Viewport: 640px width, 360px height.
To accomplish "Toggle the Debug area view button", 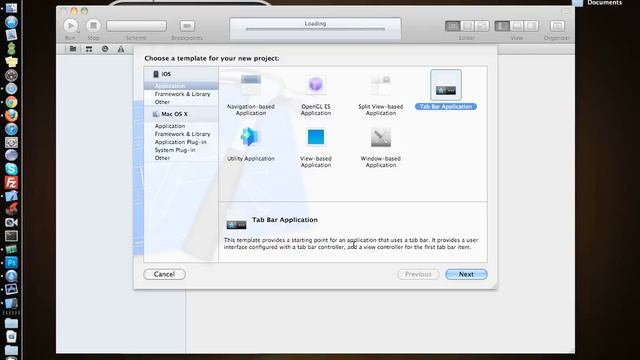I will tap(517, 26).
